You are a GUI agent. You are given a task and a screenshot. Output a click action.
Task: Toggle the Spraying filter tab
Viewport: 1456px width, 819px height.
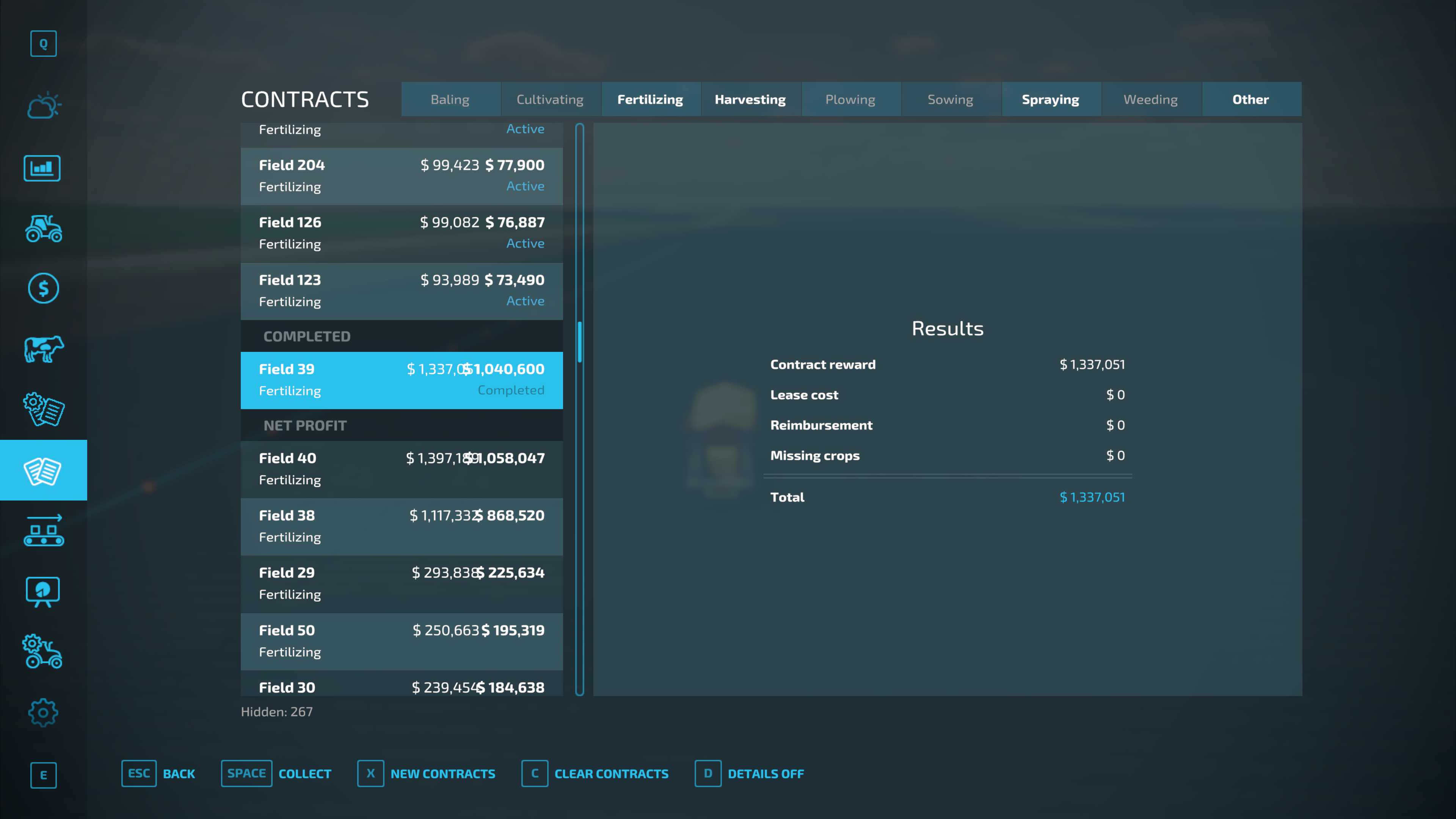coord(1051,99)
